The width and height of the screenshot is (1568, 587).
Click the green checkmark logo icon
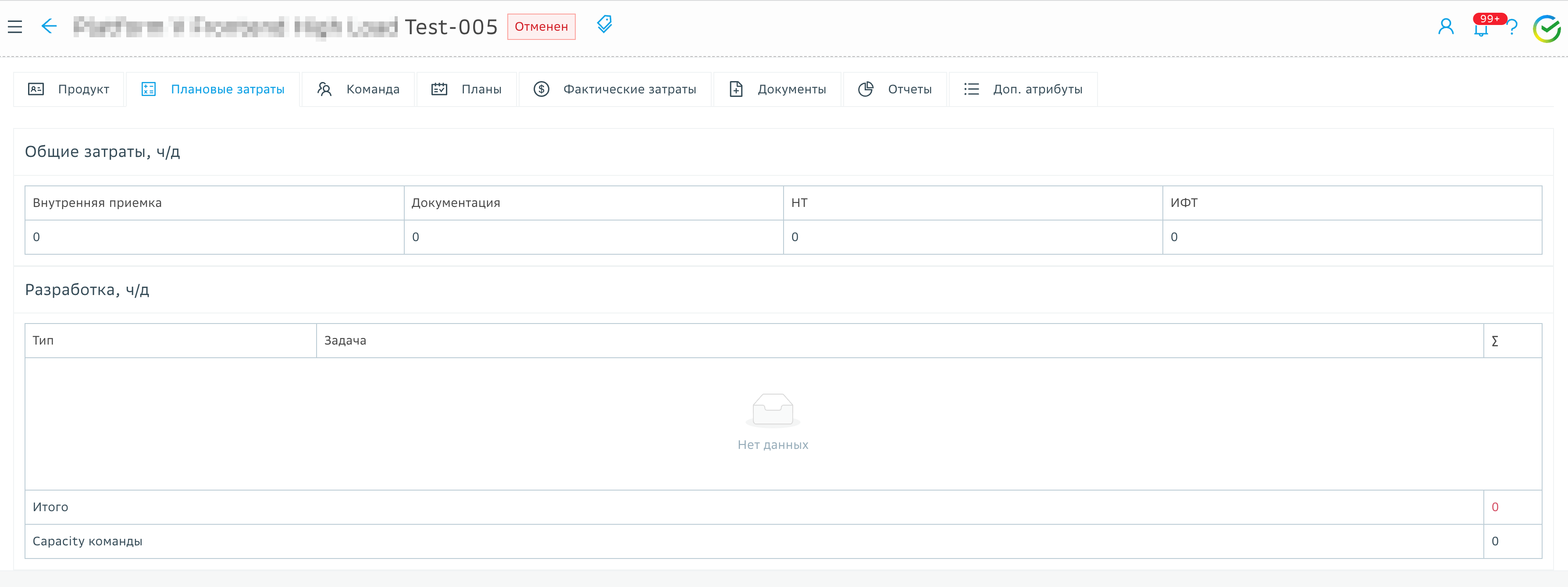pyautogui.click(x=1546, y=28)
